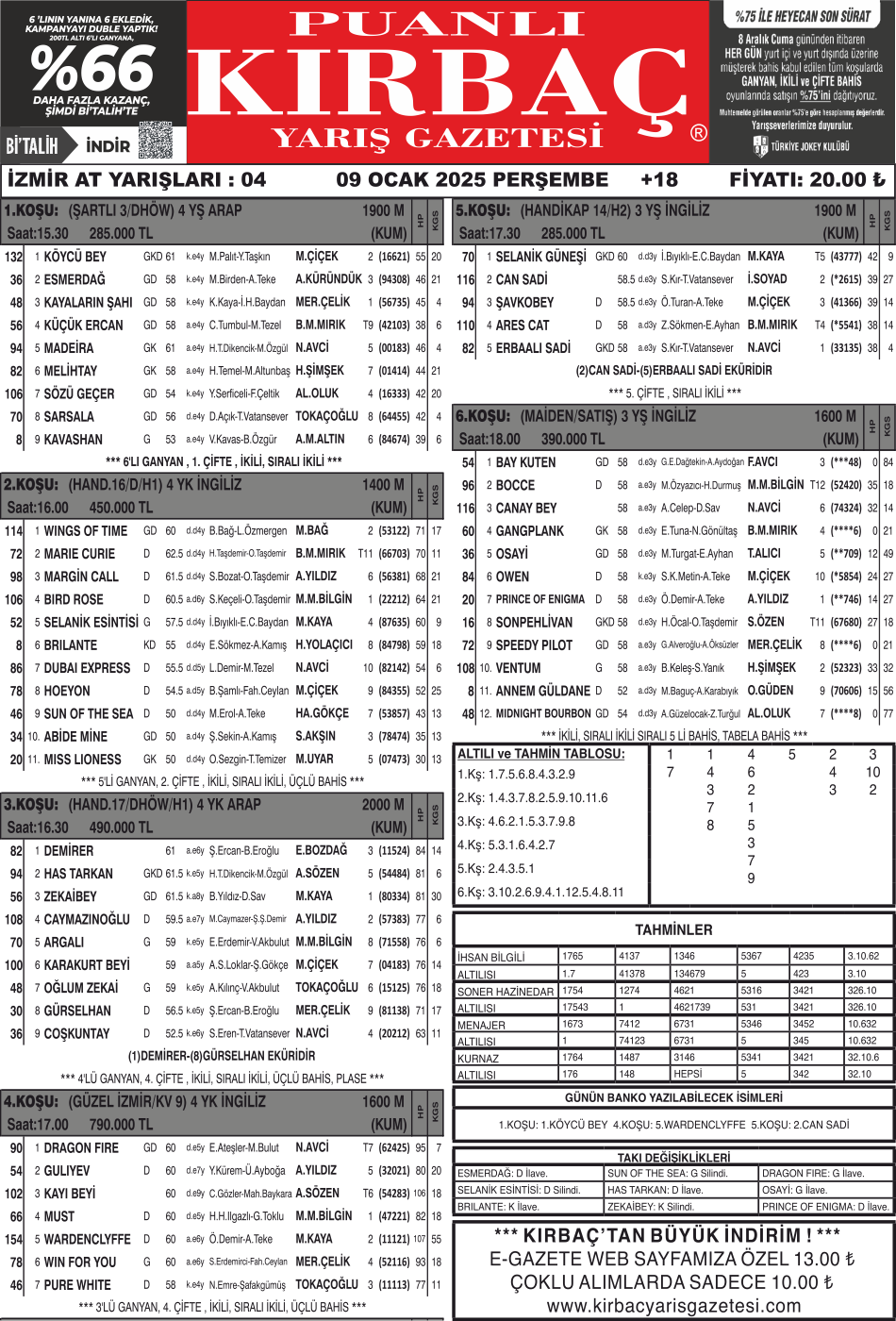Viewport: 896px width, 1321px height.
Task: Select the İHSAN BİLGİLİ predictions row
Action: 505,957
